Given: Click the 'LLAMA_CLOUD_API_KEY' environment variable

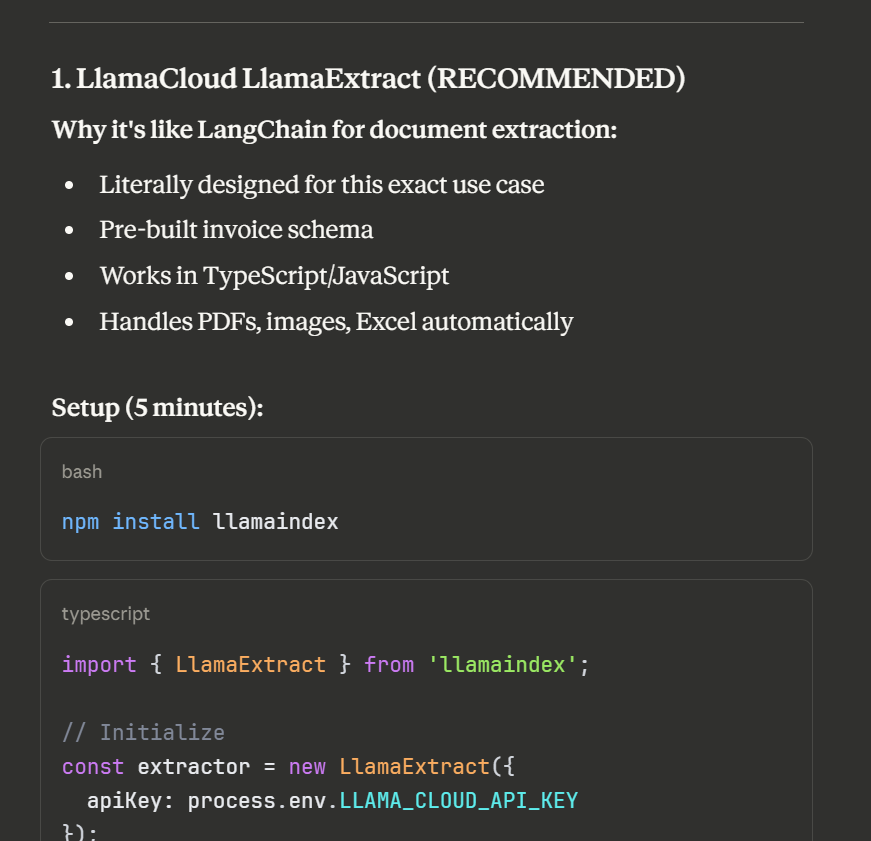Looking at the screenshot, I should point(458,801).
